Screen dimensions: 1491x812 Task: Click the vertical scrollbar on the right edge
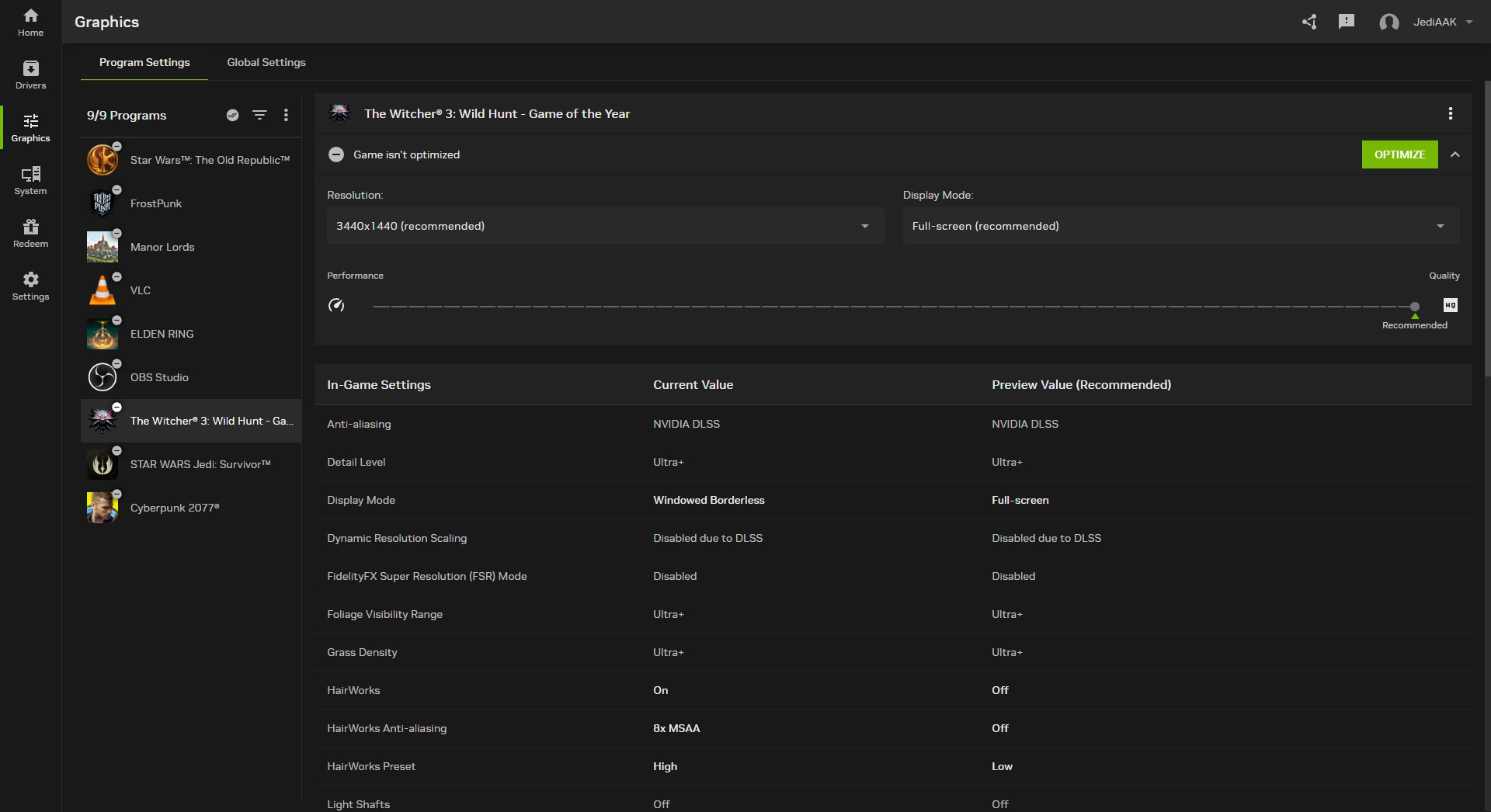tap(1487, 229)
